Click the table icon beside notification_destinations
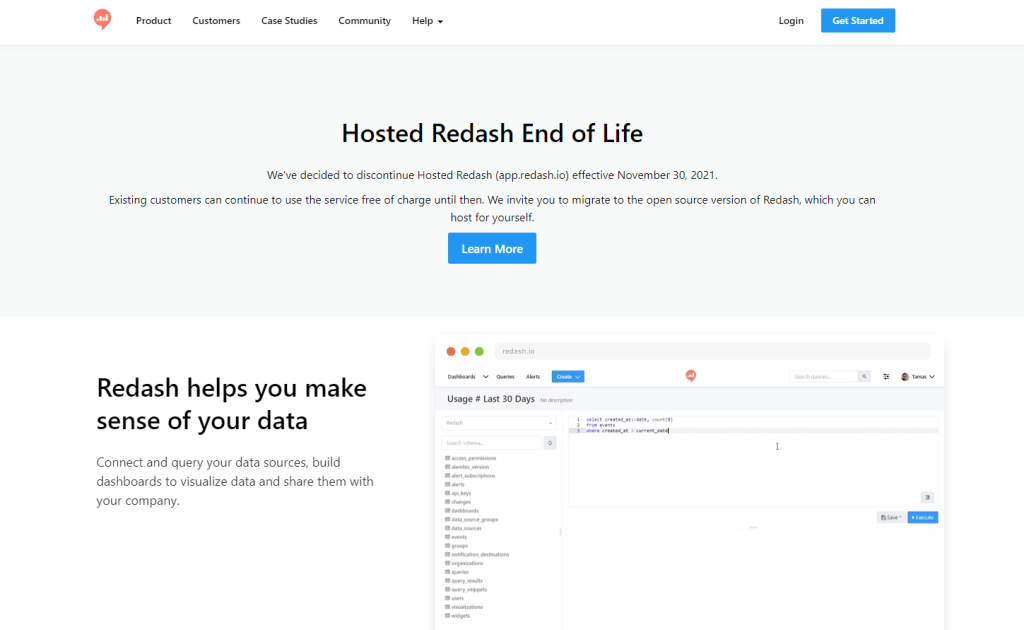 pos(447,554)
